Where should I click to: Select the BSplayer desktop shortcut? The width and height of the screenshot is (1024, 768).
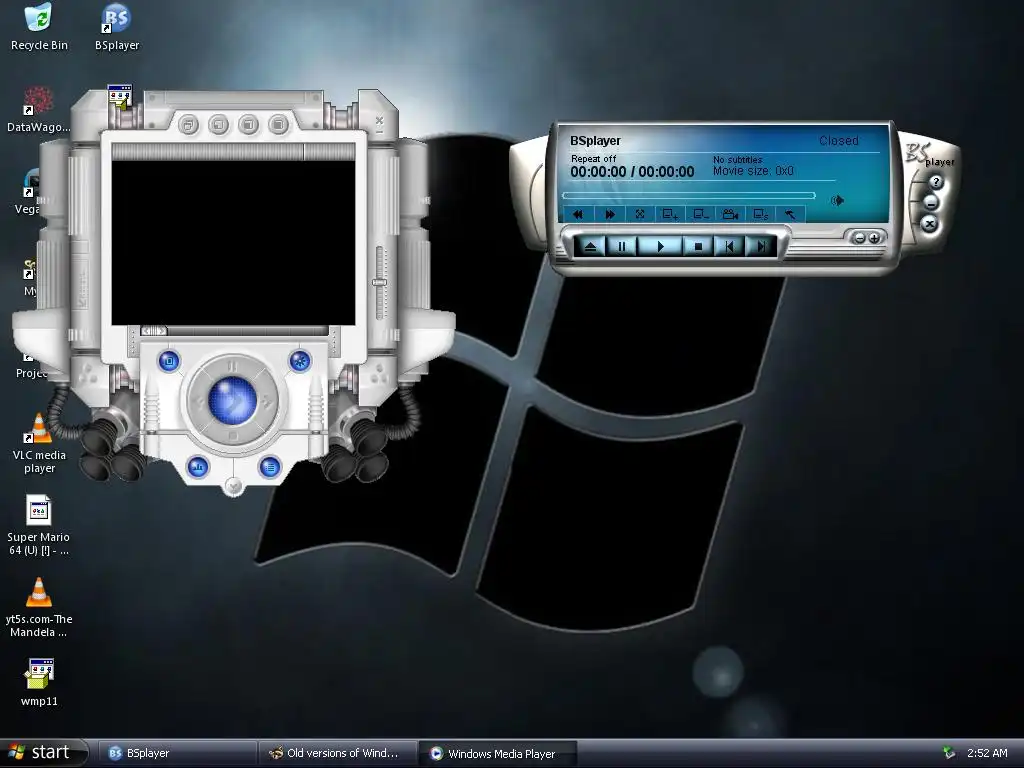coord(117,27)
